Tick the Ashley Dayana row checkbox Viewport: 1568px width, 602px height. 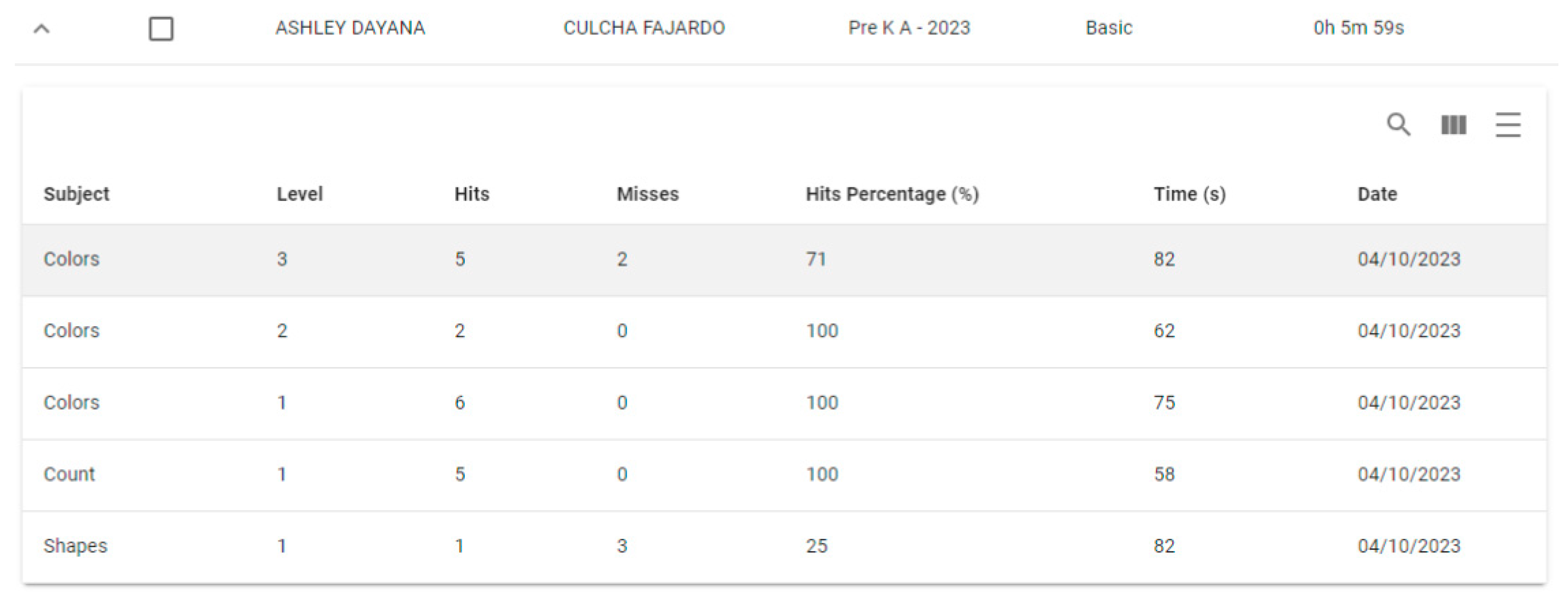161,29
